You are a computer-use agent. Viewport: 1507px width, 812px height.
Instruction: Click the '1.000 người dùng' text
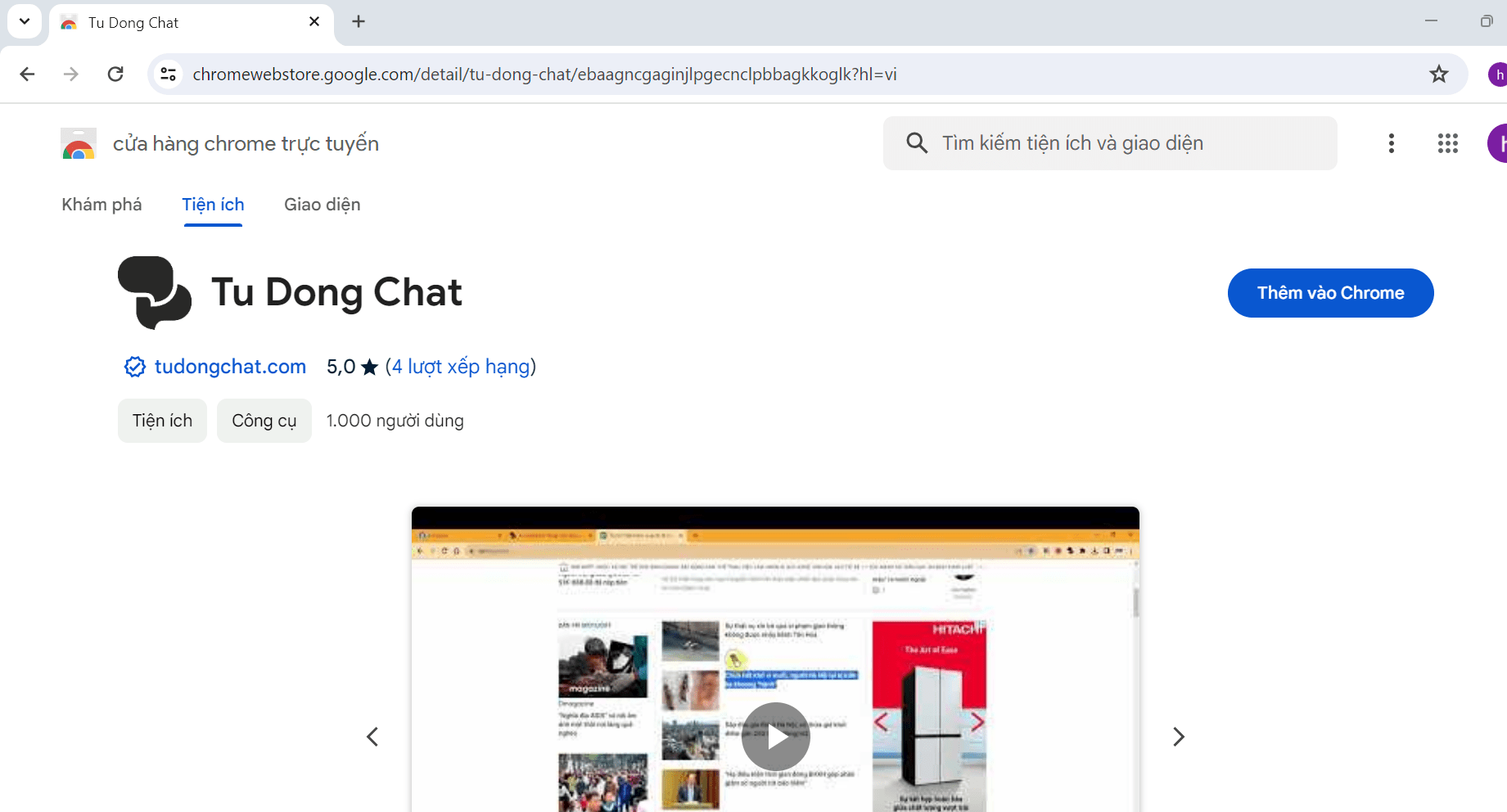tap(395, 421)
